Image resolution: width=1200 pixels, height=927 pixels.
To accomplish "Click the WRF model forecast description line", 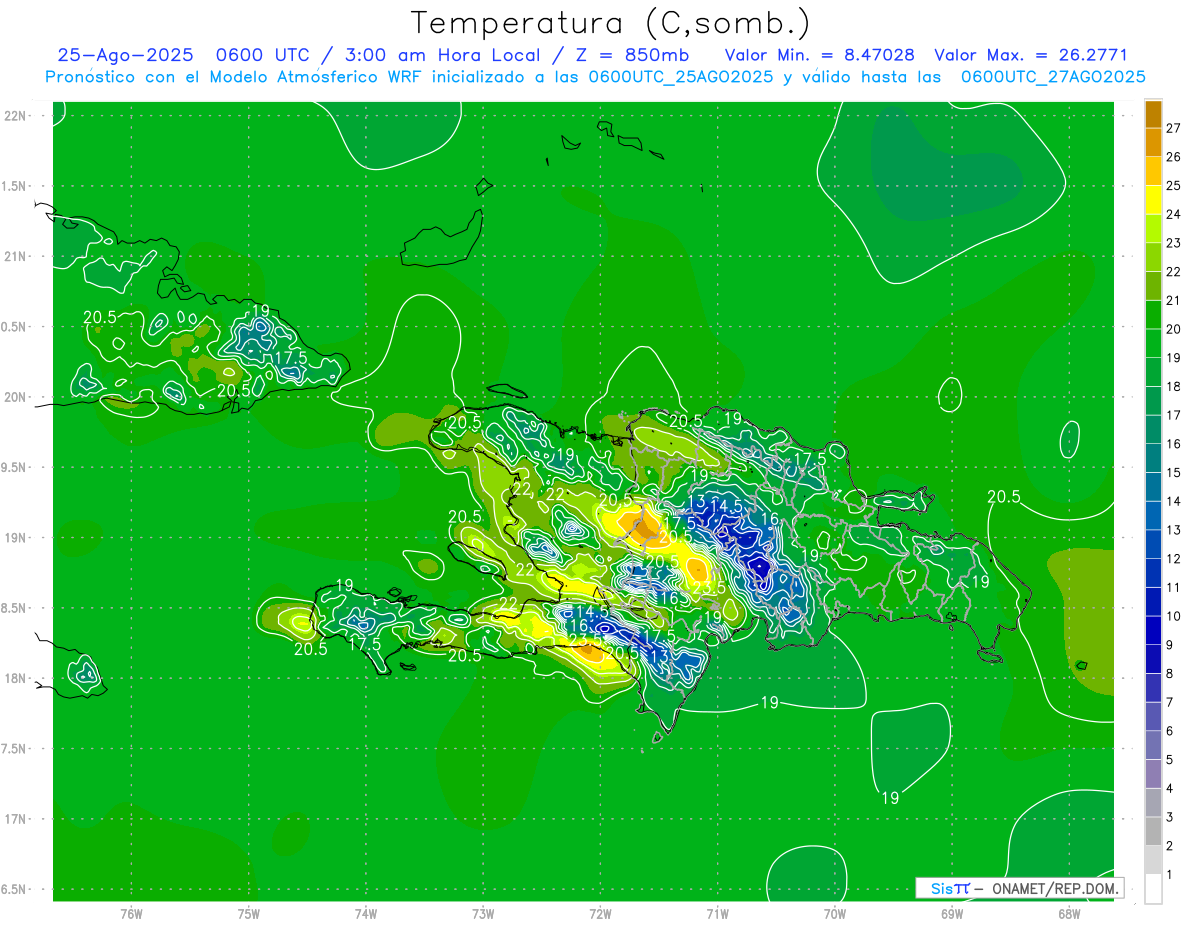I will [x=595, y=77].
